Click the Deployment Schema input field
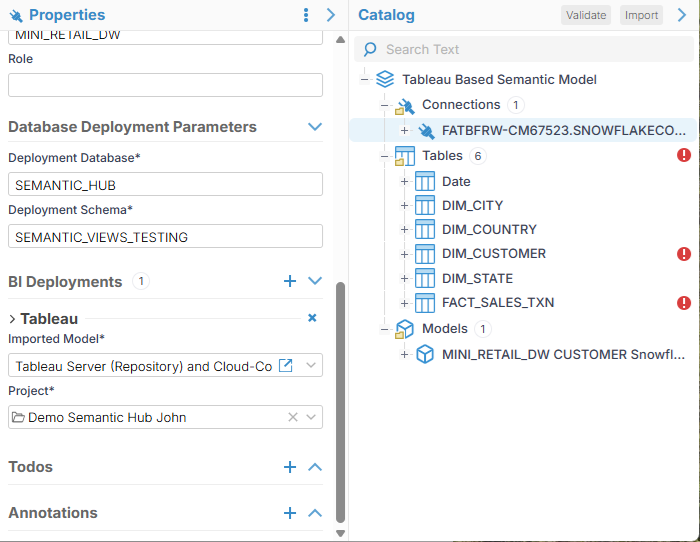The image size is (700, 542). 165,237
